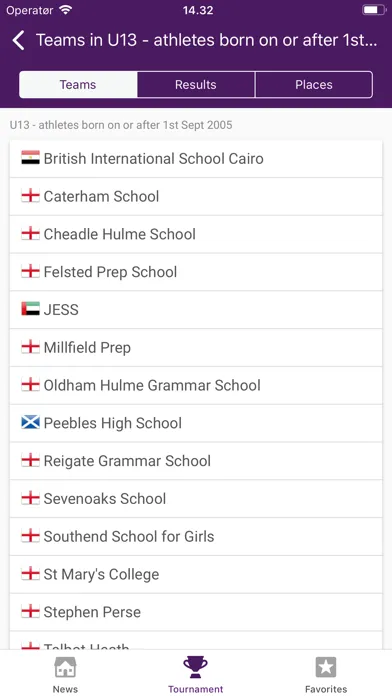Tap the Scotland flag beside Peebles High School
Viewport: 392px width, 696px height.
click(30, 423)
